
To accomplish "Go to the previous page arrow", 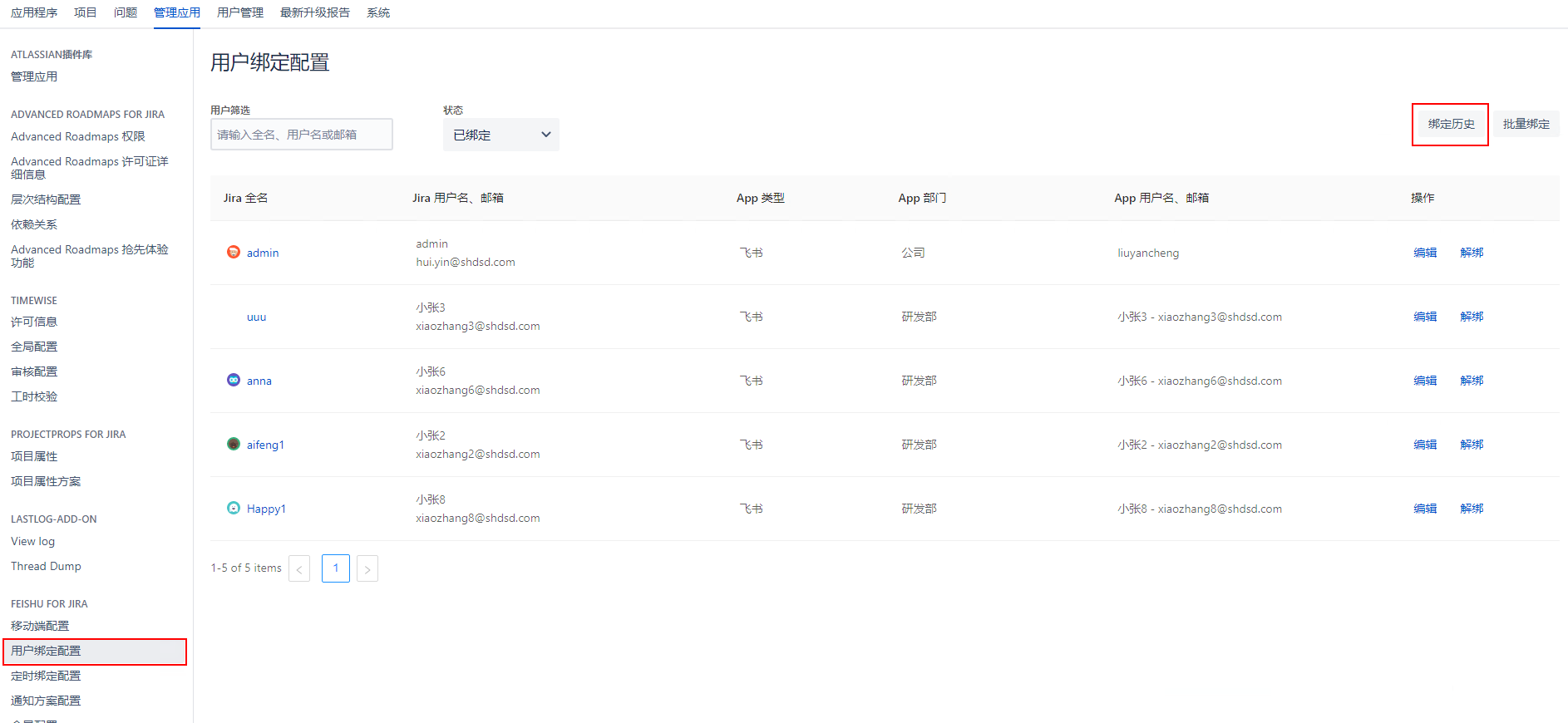I will 299,568.
